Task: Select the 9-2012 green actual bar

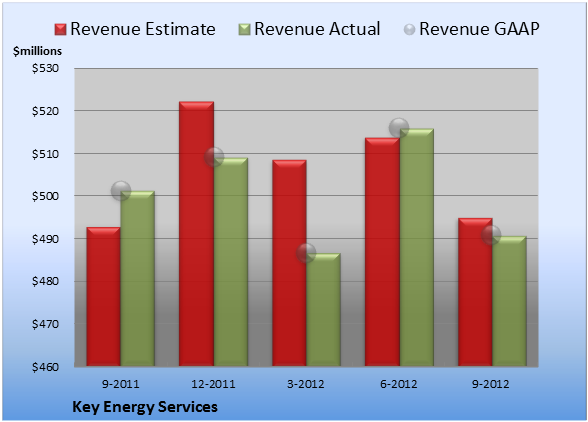Action: (509, 301)
